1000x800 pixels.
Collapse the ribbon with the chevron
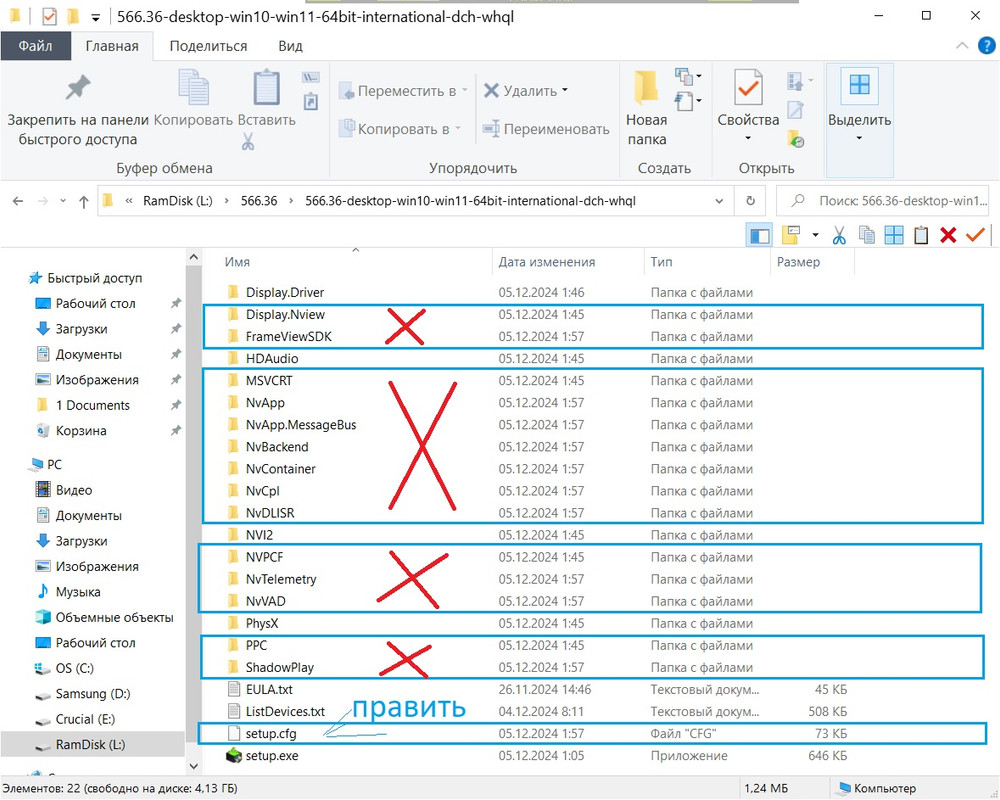[x=962, y=46]
